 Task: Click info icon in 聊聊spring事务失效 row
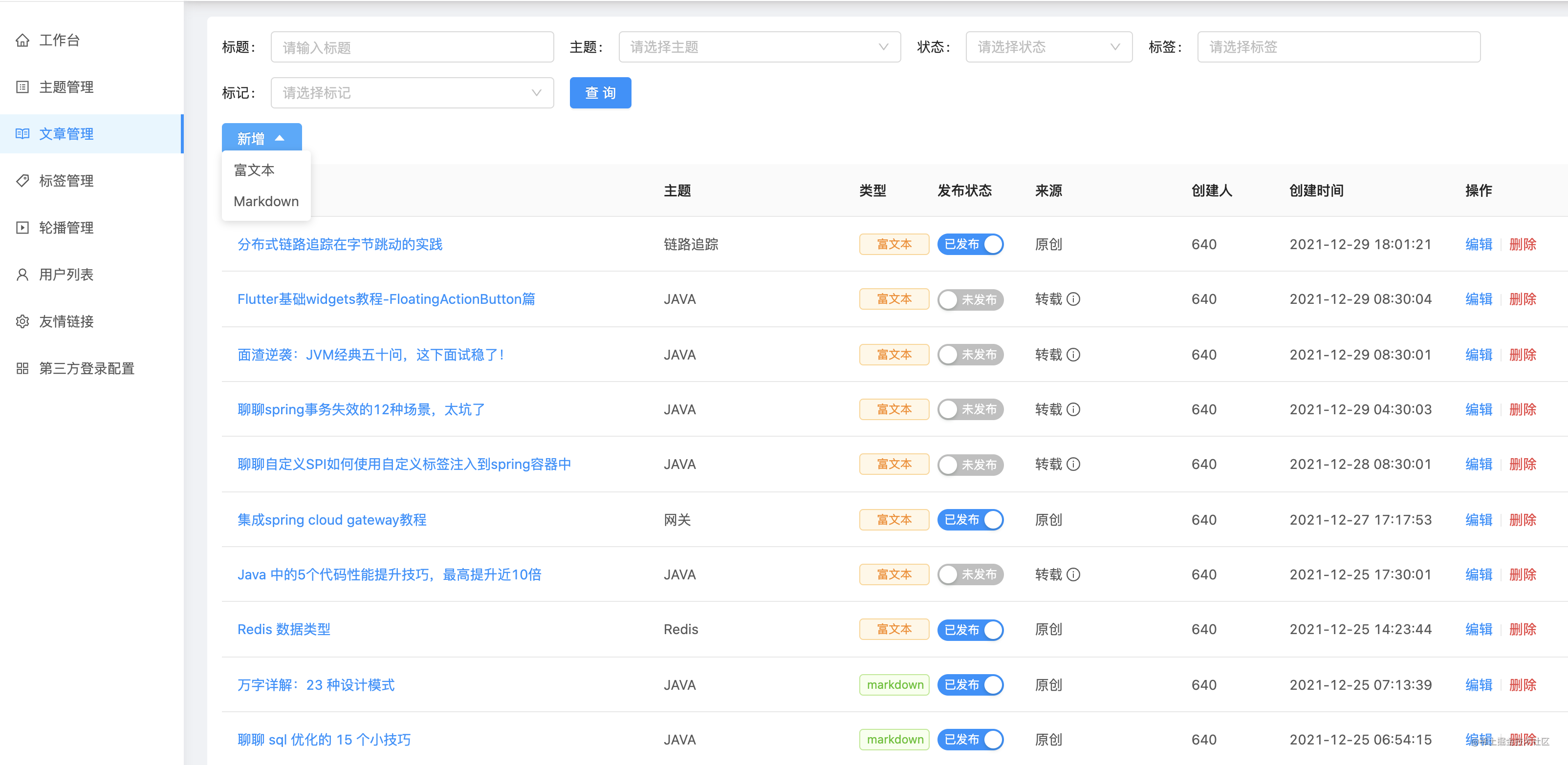1074,409
